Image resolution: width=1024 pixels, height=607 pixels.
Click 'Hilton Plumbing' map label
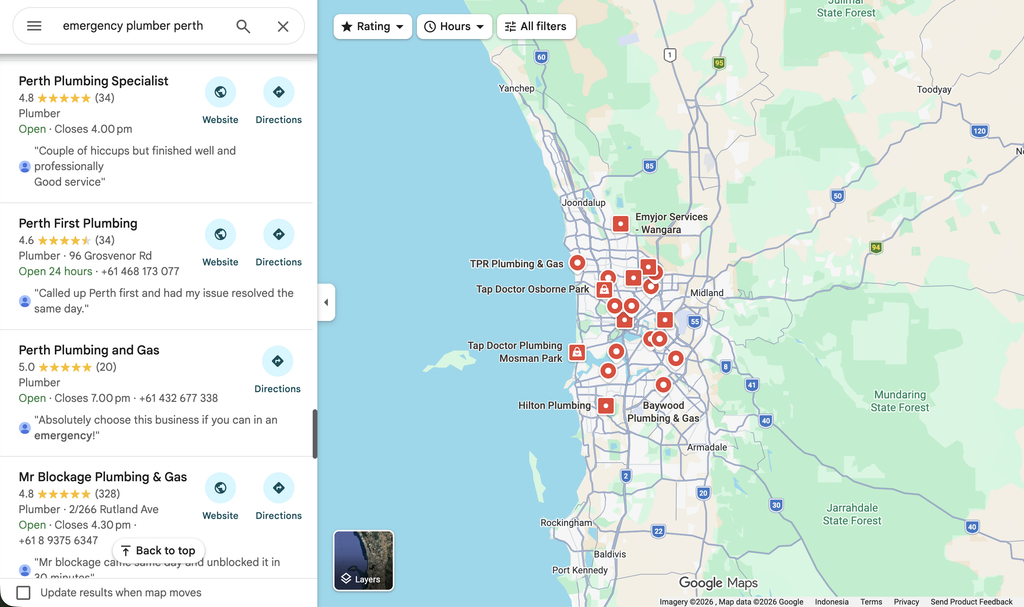click(554, 406)
